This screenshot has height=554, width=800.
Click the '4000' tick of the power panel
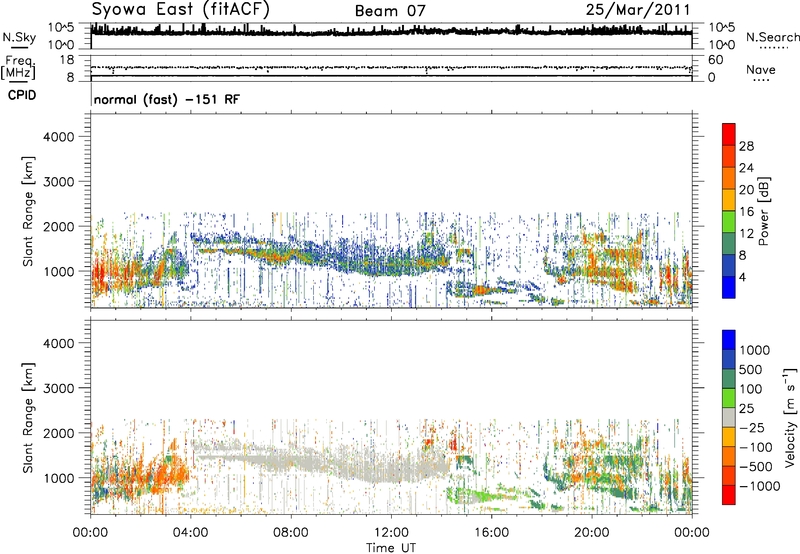59,137
